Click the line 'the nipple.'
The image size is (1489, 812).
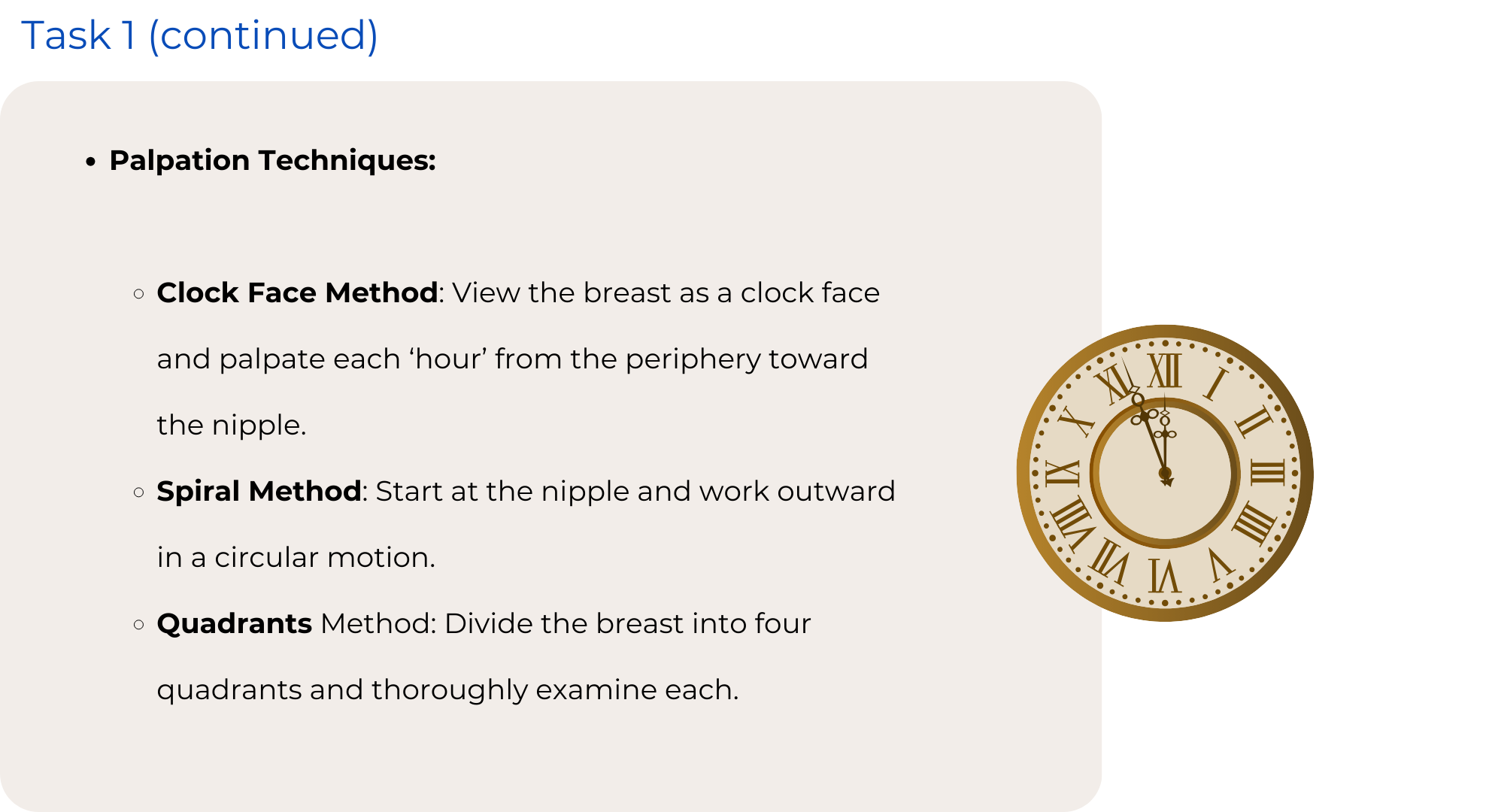click(x=232, y=426)
